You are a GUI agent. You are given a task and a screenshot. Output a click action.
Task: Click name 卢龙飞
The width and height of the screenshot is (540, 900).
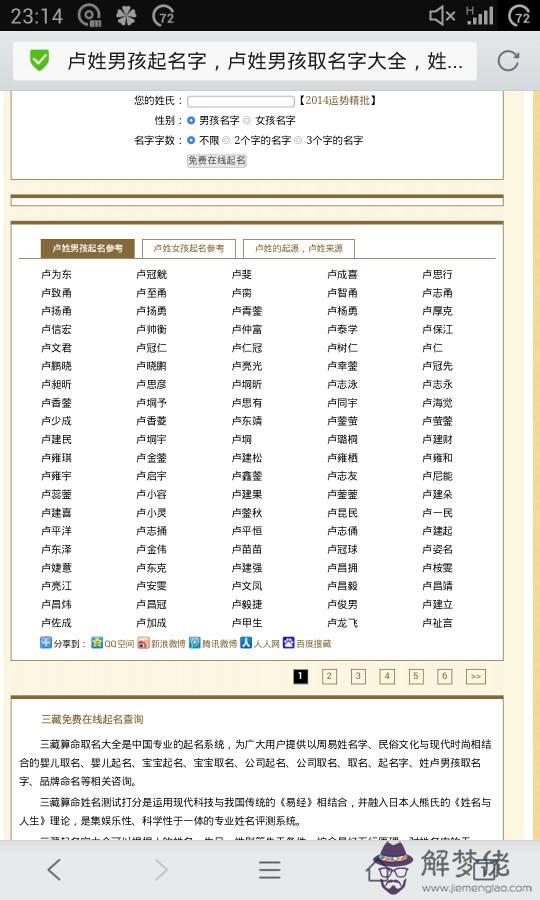[343, 623]
